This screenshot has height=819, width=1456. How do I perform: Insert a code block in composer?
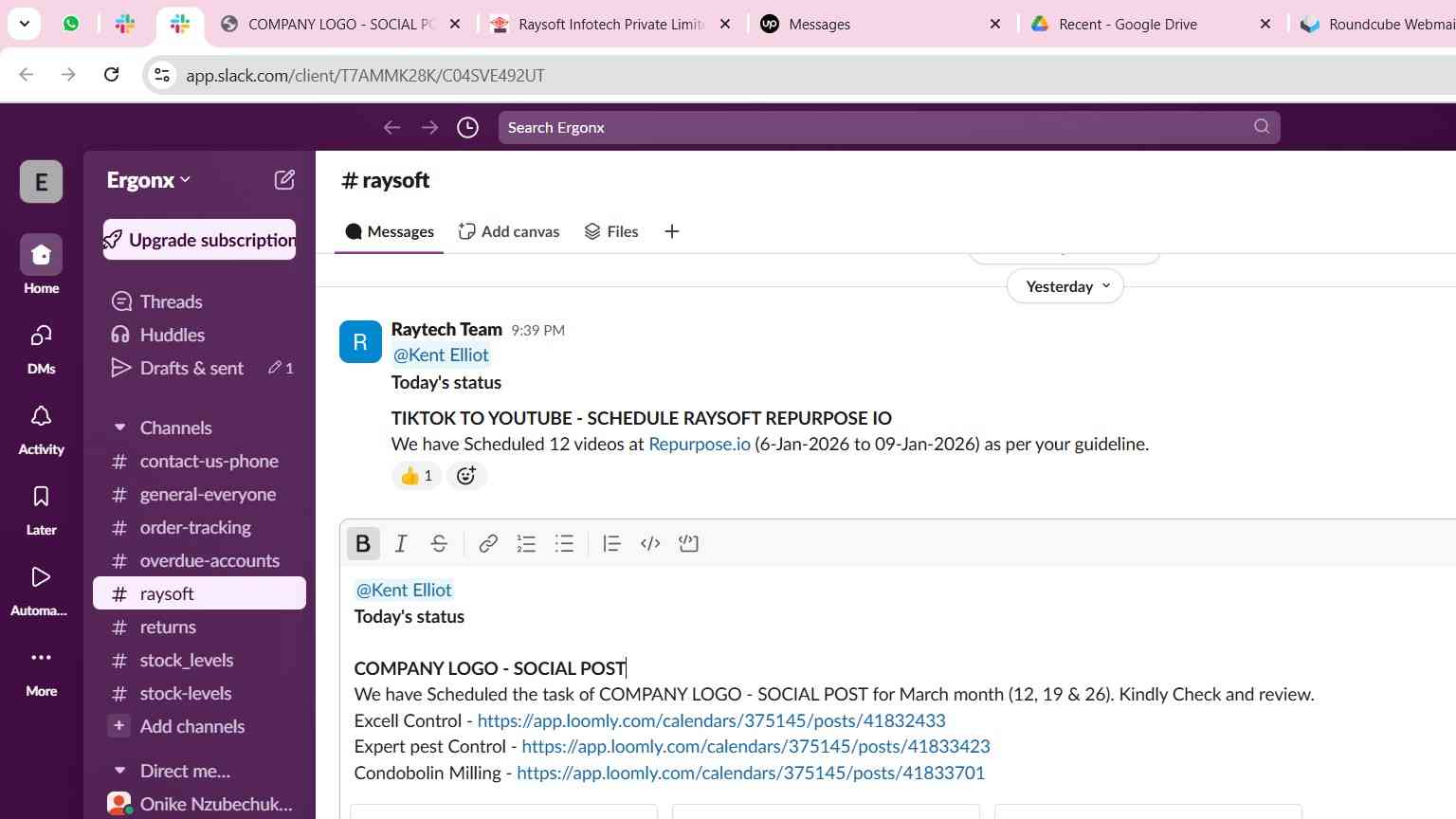[689, 543]
